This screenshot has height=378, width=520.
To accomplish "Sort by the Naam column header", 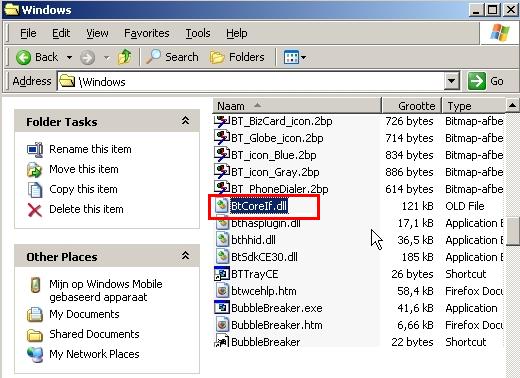I will coord(297,106).
